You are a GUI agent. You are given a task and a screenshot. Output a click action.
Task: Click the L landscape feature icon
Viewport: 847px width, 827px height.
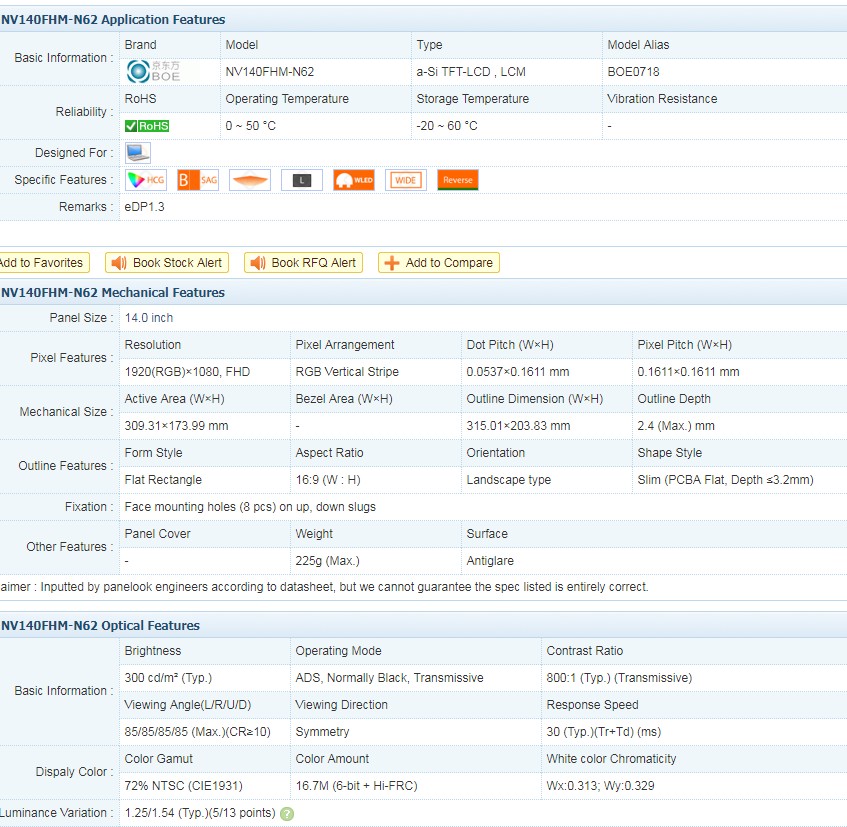(302, 180)
